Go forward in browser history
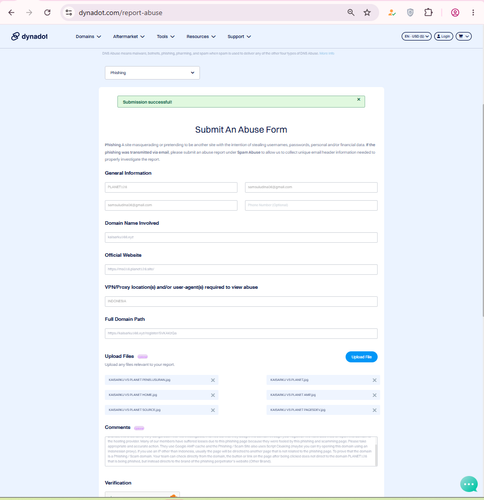The image size is (484, 500). tap(29, 13)
